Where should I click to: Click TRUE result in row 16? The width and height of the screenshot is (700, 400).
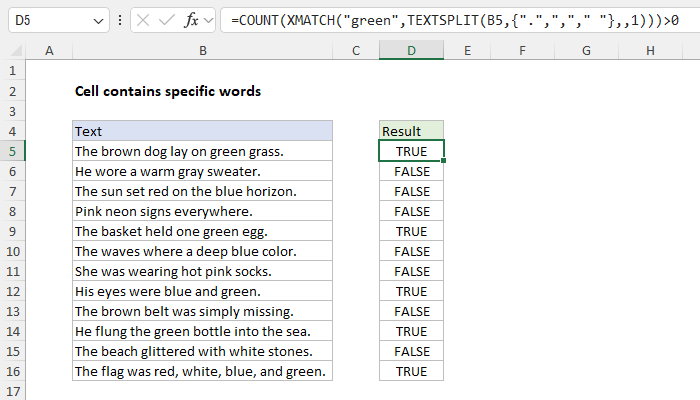(411, 371)
